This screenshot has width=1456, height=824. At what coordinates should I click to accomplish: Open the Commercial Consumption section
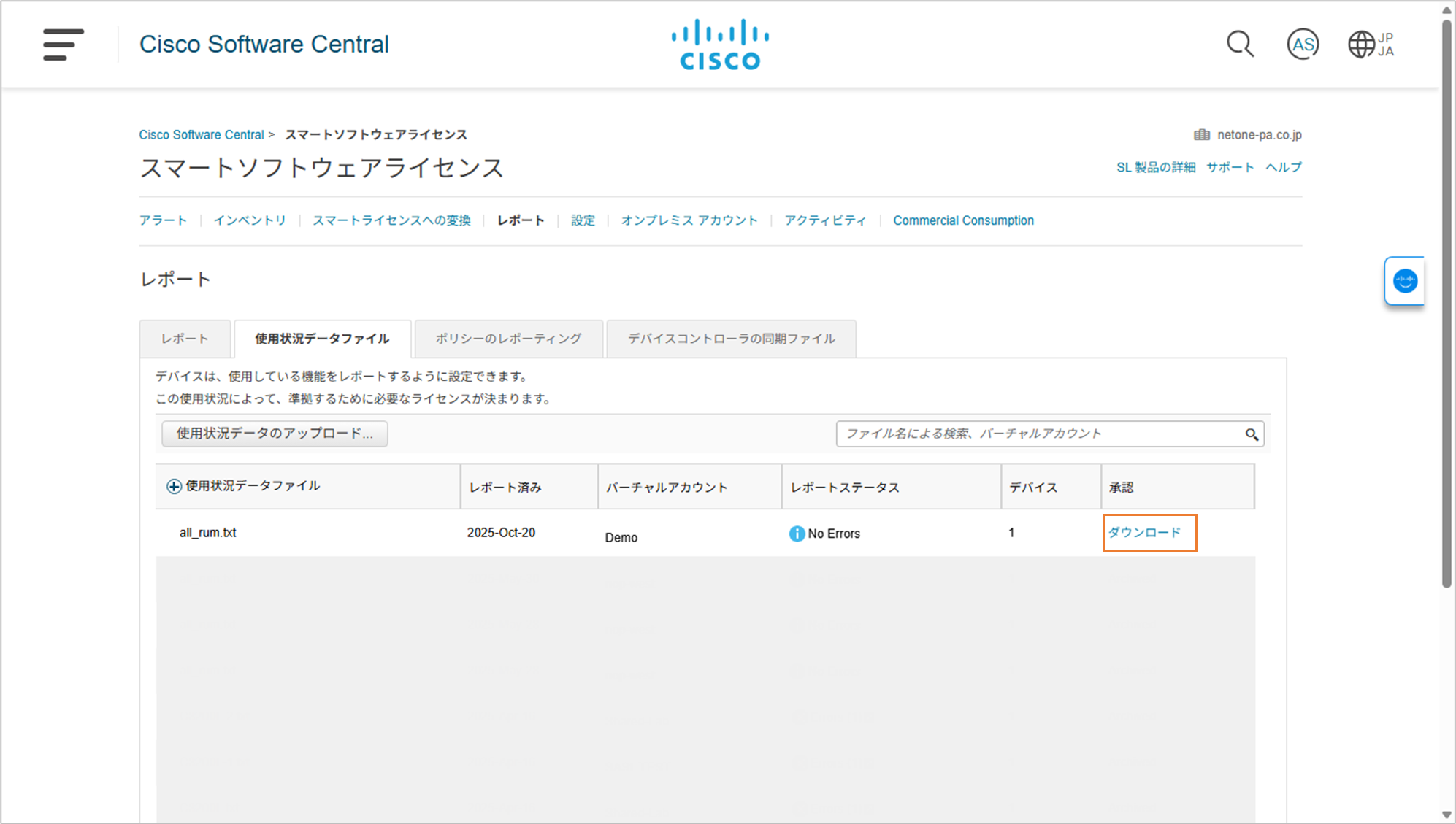(x=963, y=220)
